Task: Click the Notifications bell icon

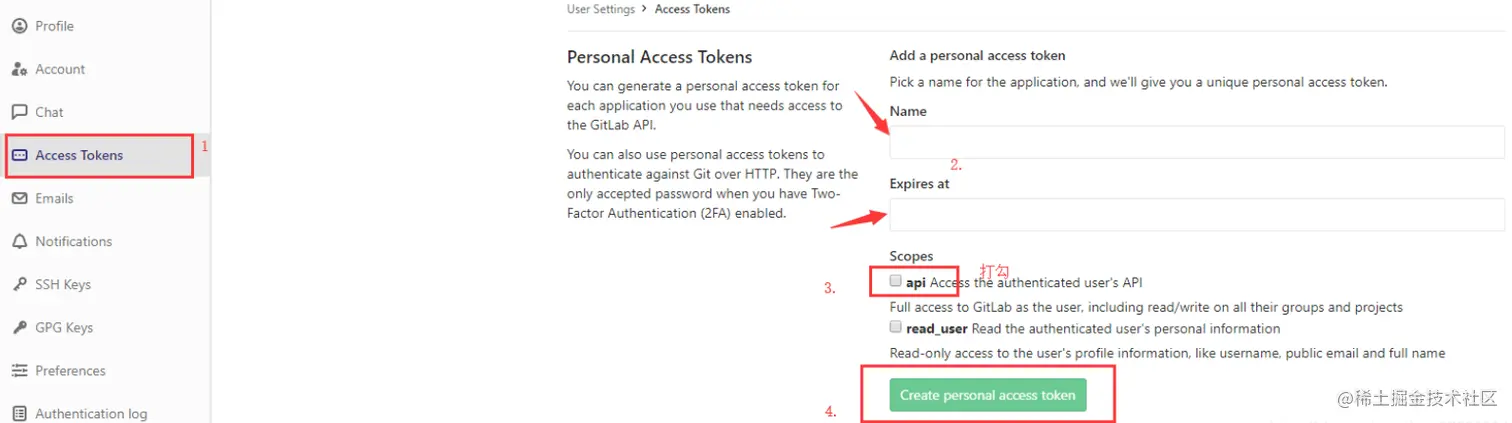Action: [x=19, y=241]
